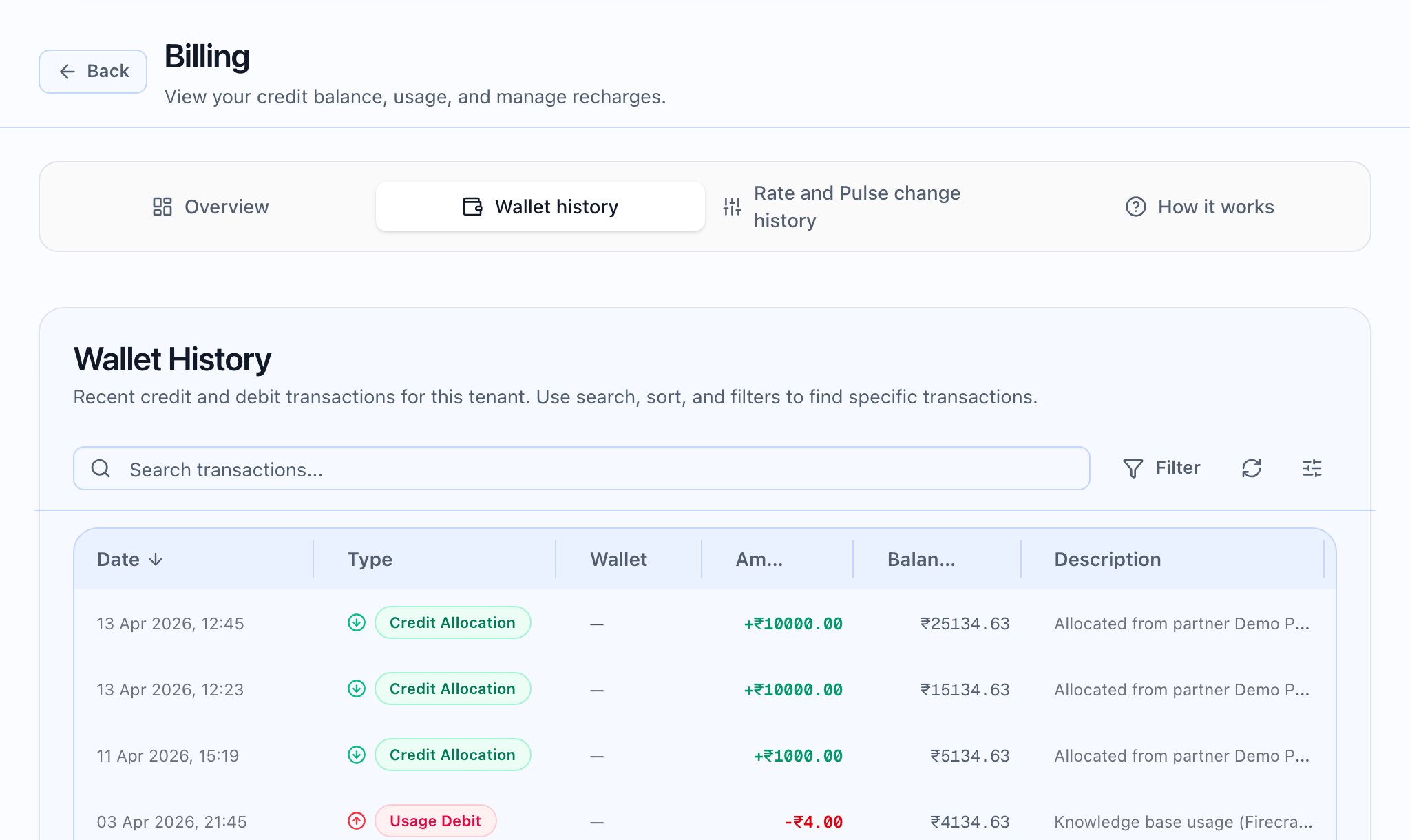Click the question mark icon on How it works
The height and width of the screenshot is (840, 1410).
[1135, 207]
